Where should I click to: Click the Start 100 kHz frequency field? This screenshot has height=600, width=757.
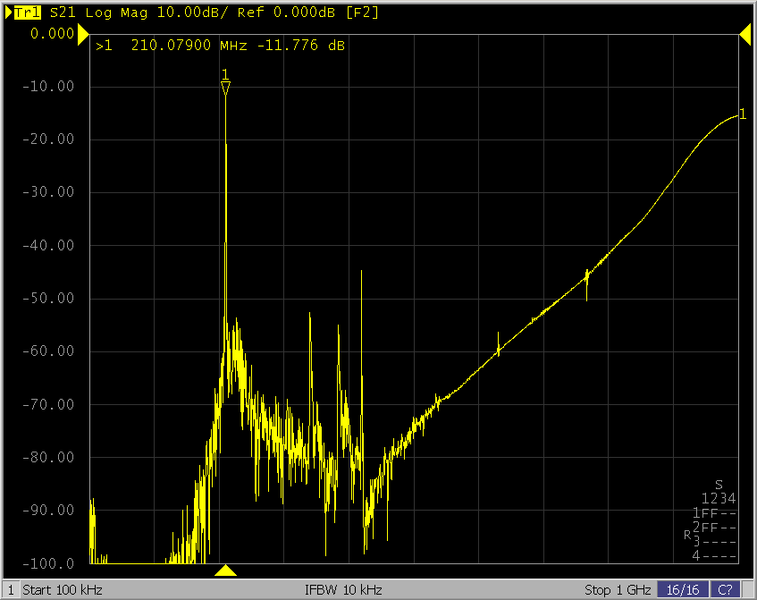pyautogui.click(x=62, y=589)
